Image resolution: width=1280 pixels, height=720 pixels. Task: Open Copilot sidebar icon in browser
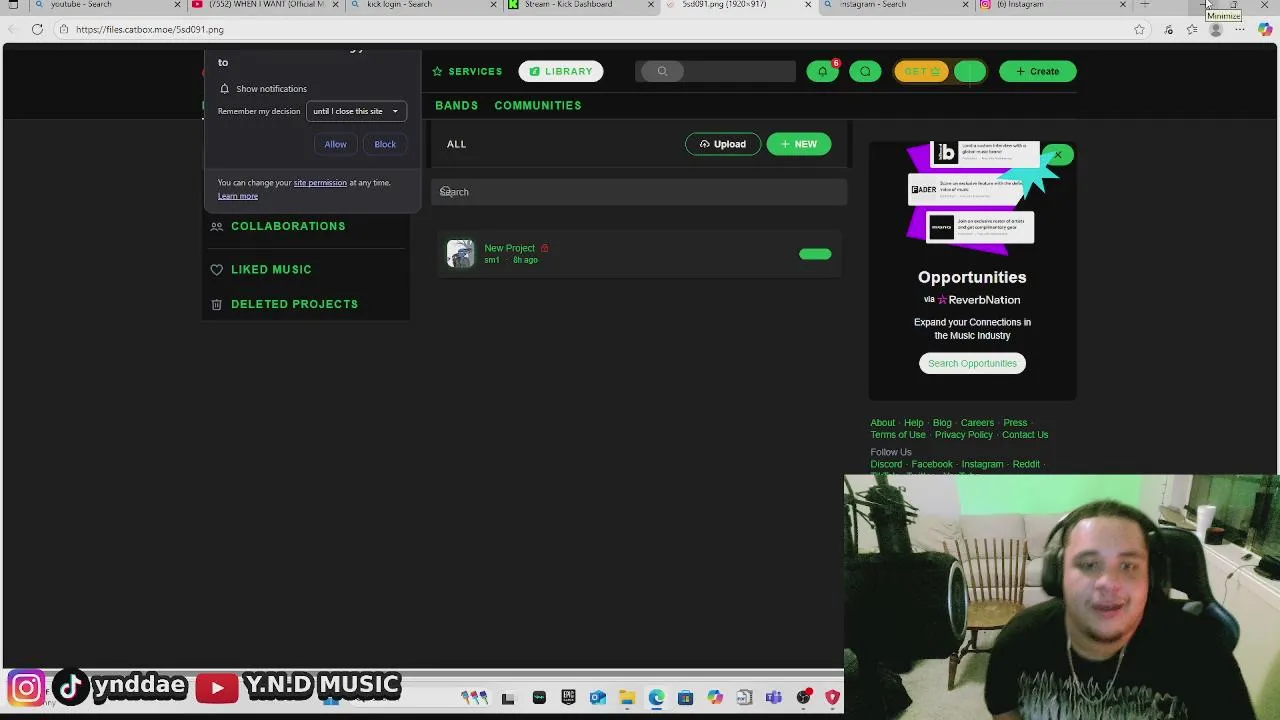pyautogui.click(x=1265, y=29)
